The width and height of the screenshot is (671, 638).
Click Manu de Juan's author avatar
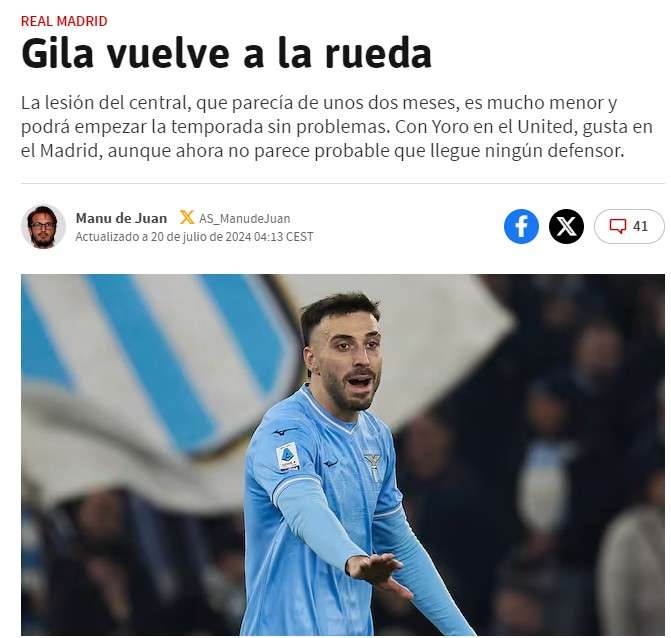(x=43, y=227)
